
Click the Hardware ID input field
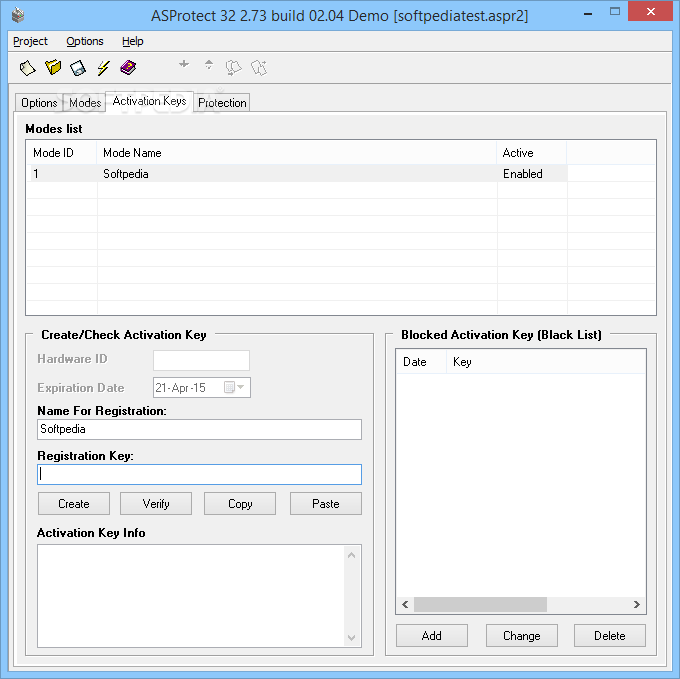pos(201,360)
